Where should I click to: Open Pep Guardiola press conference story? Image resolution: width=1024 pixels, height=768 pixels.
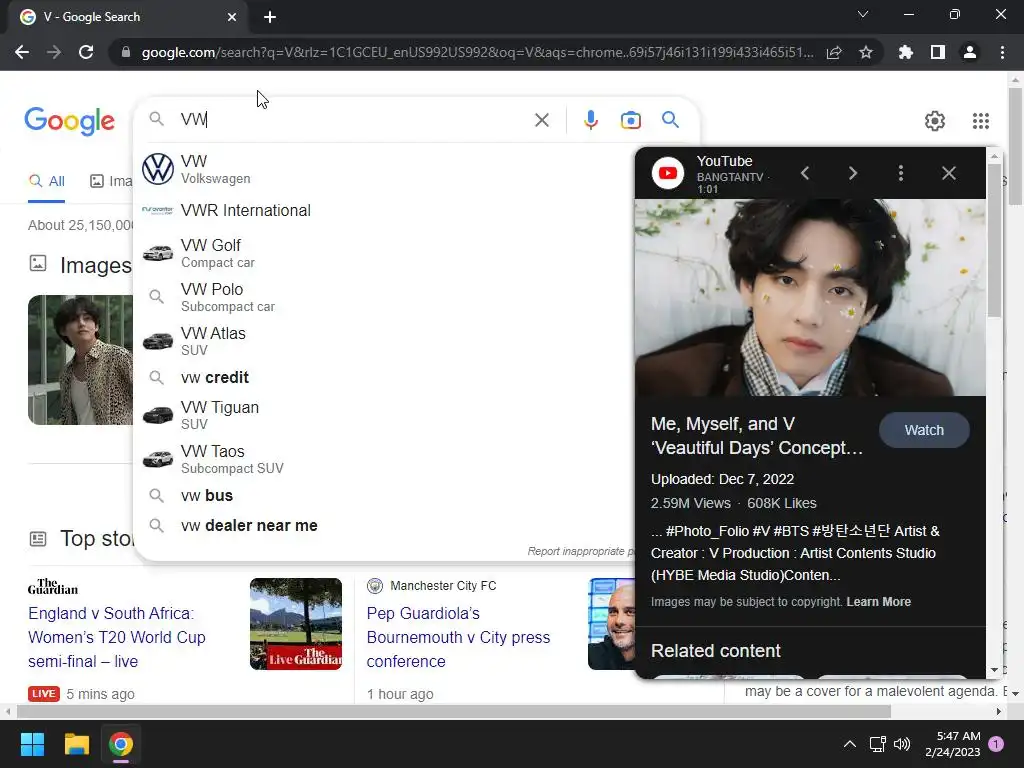pos(458,637)
